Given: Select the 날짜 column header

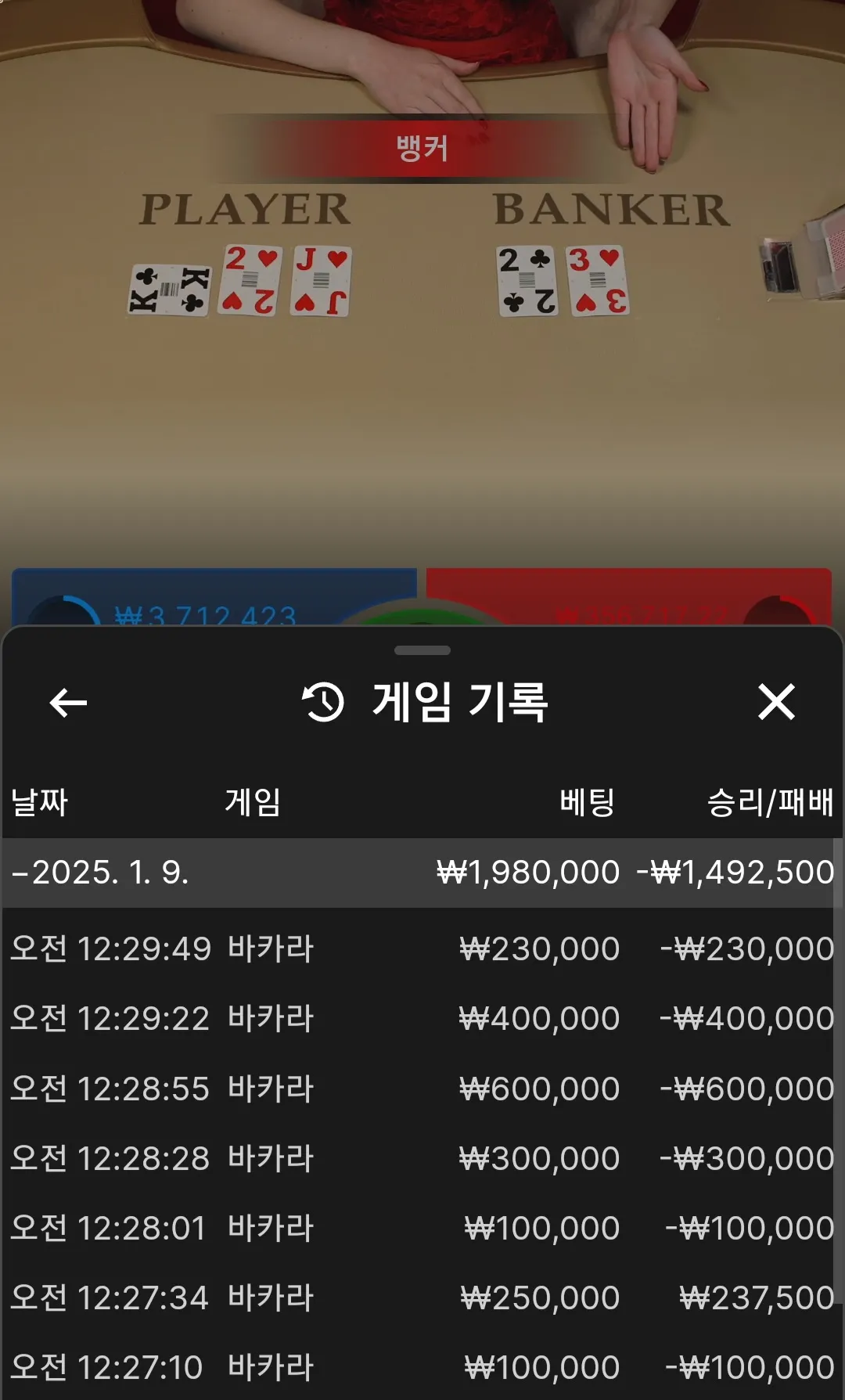Looking at the screenshot, I should 39,802.
